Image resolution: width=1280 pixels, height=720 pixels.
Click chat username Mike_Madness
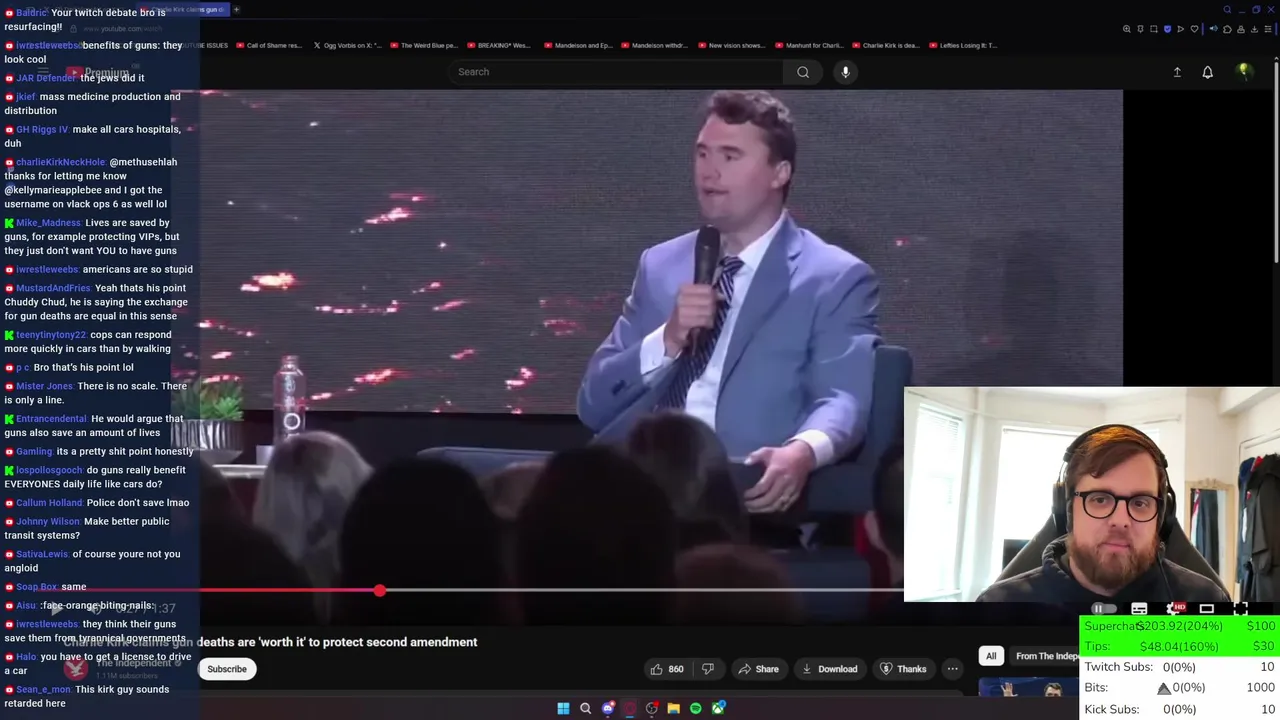click(x=48, y=223)
